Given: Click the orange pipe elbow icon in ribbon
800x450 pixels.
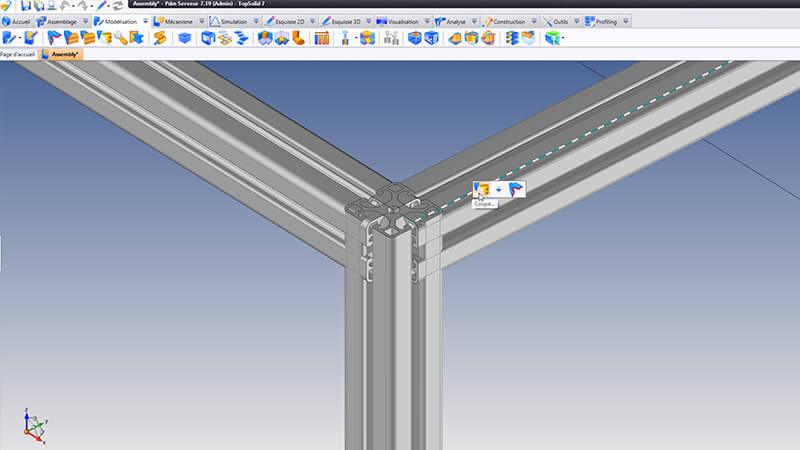Looking at the screenshot, I should pyautogui.click(x=297, y=38).
